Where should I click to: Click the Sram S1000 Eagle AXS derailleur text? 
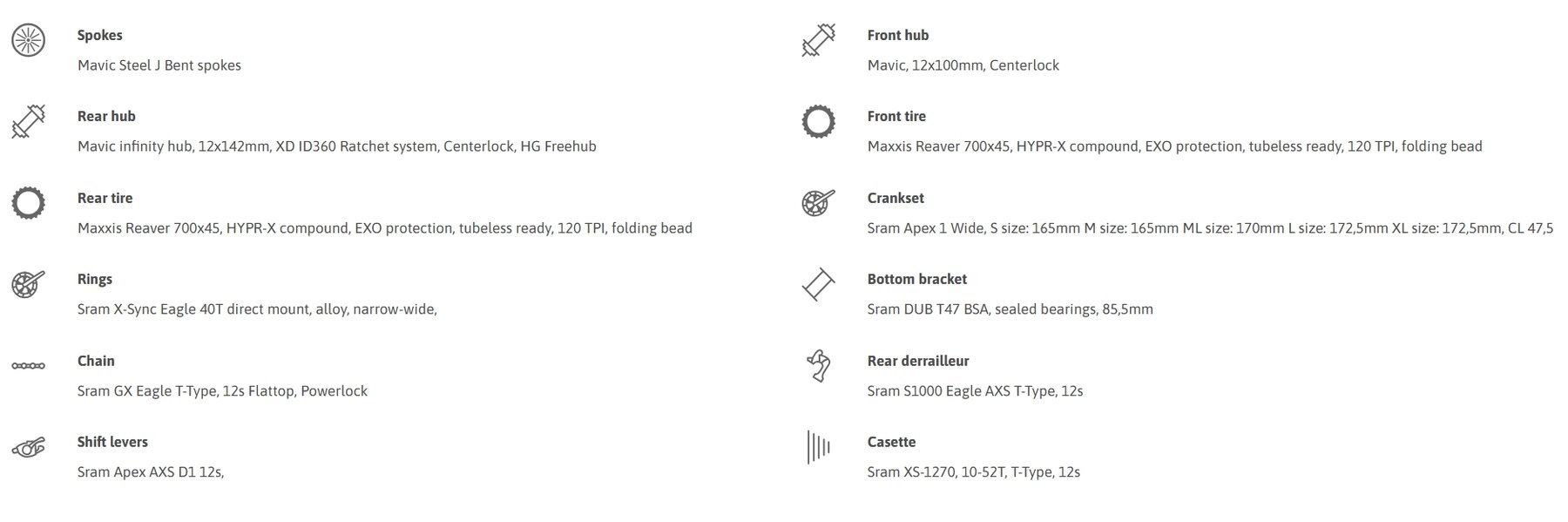tap(975, 391)
